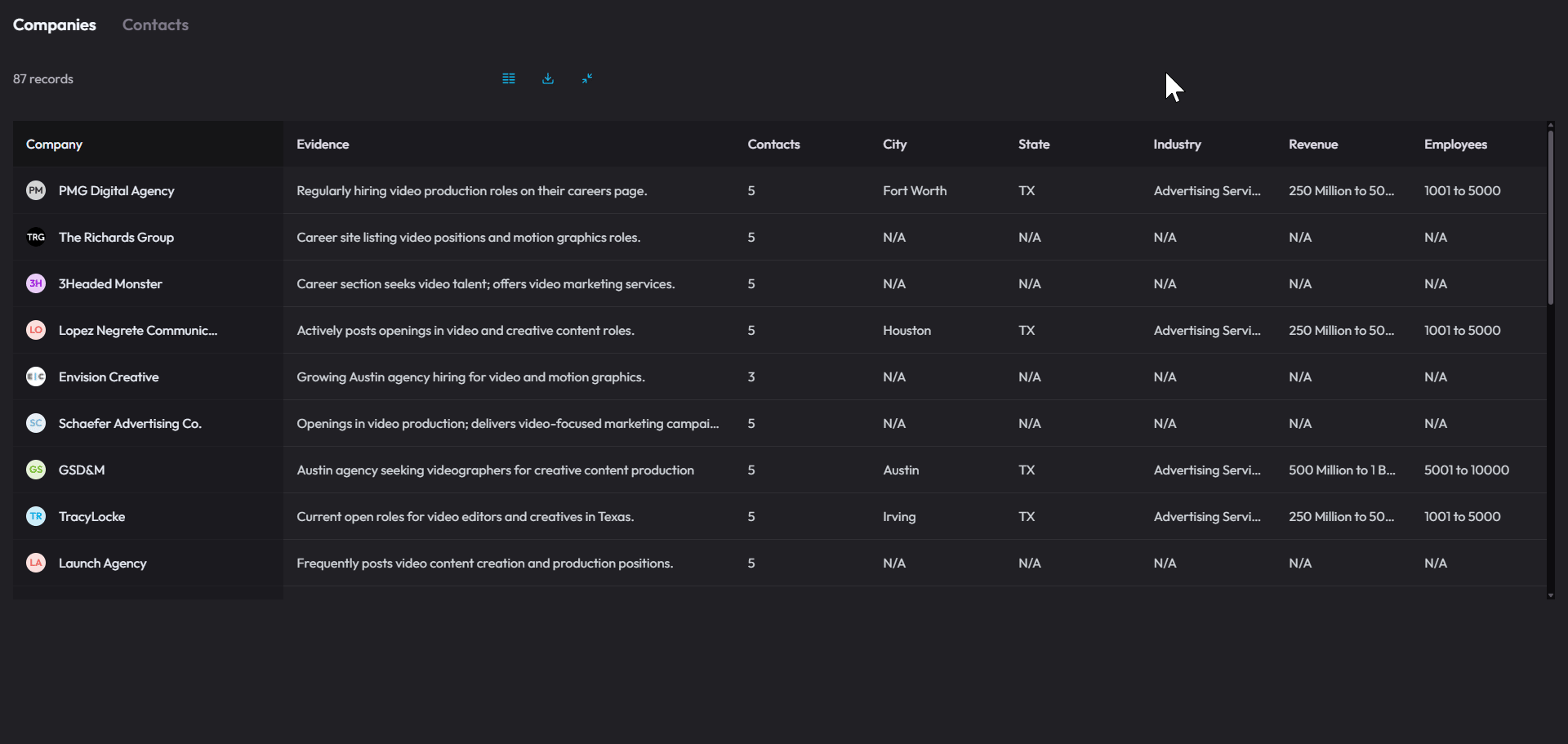Click the 'Fort Worth' city cell

tap(915, 190)
